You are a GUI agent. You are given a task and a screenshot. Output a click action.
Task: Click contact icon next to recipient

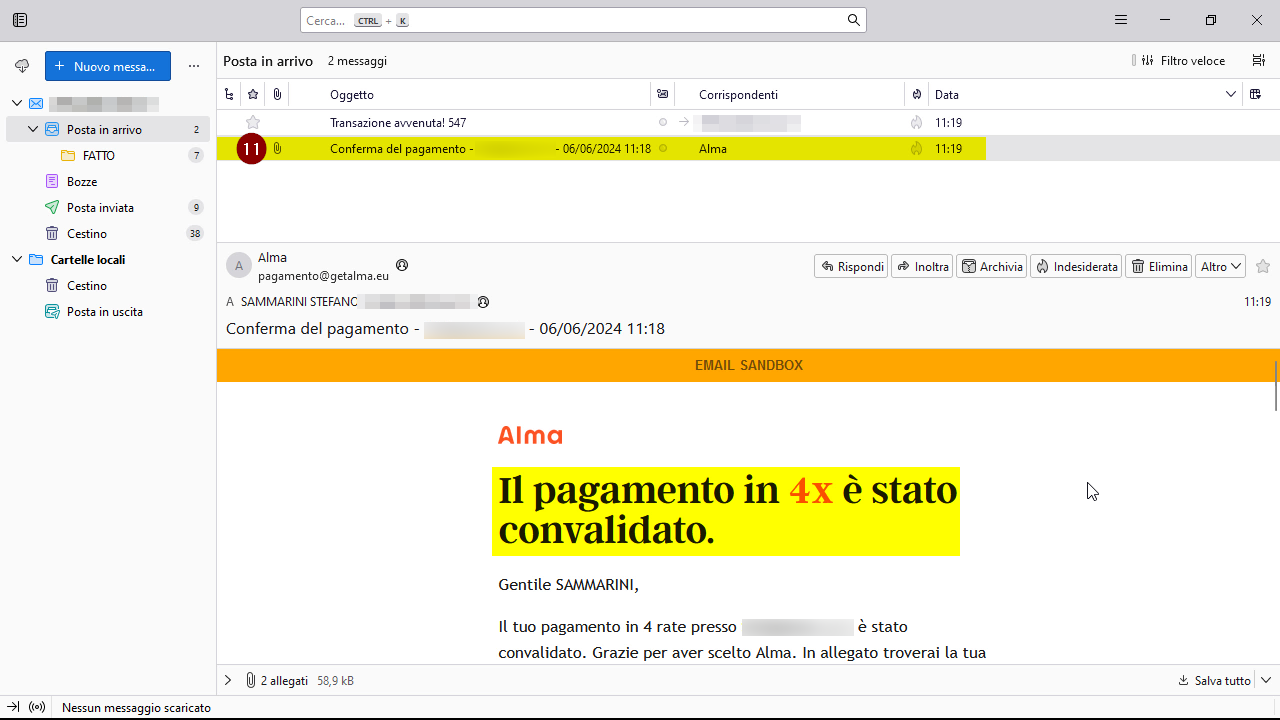(484, 302)
